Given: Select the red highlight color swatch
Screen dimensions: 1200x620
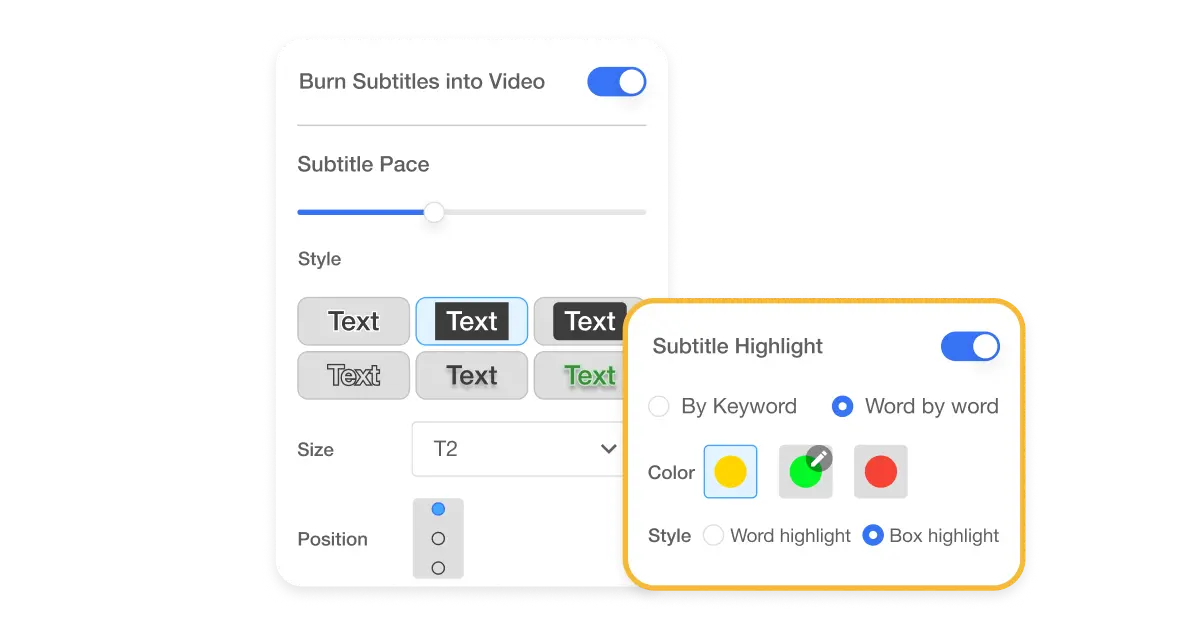Looking at the screenshot, I should pos(880,471).
